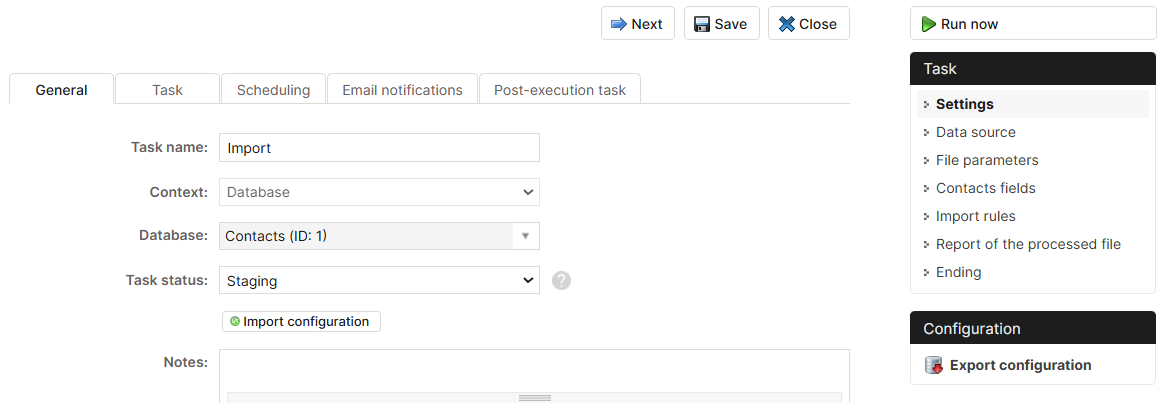
Task: Click the blue X Close icon
Action: point(786,24)
